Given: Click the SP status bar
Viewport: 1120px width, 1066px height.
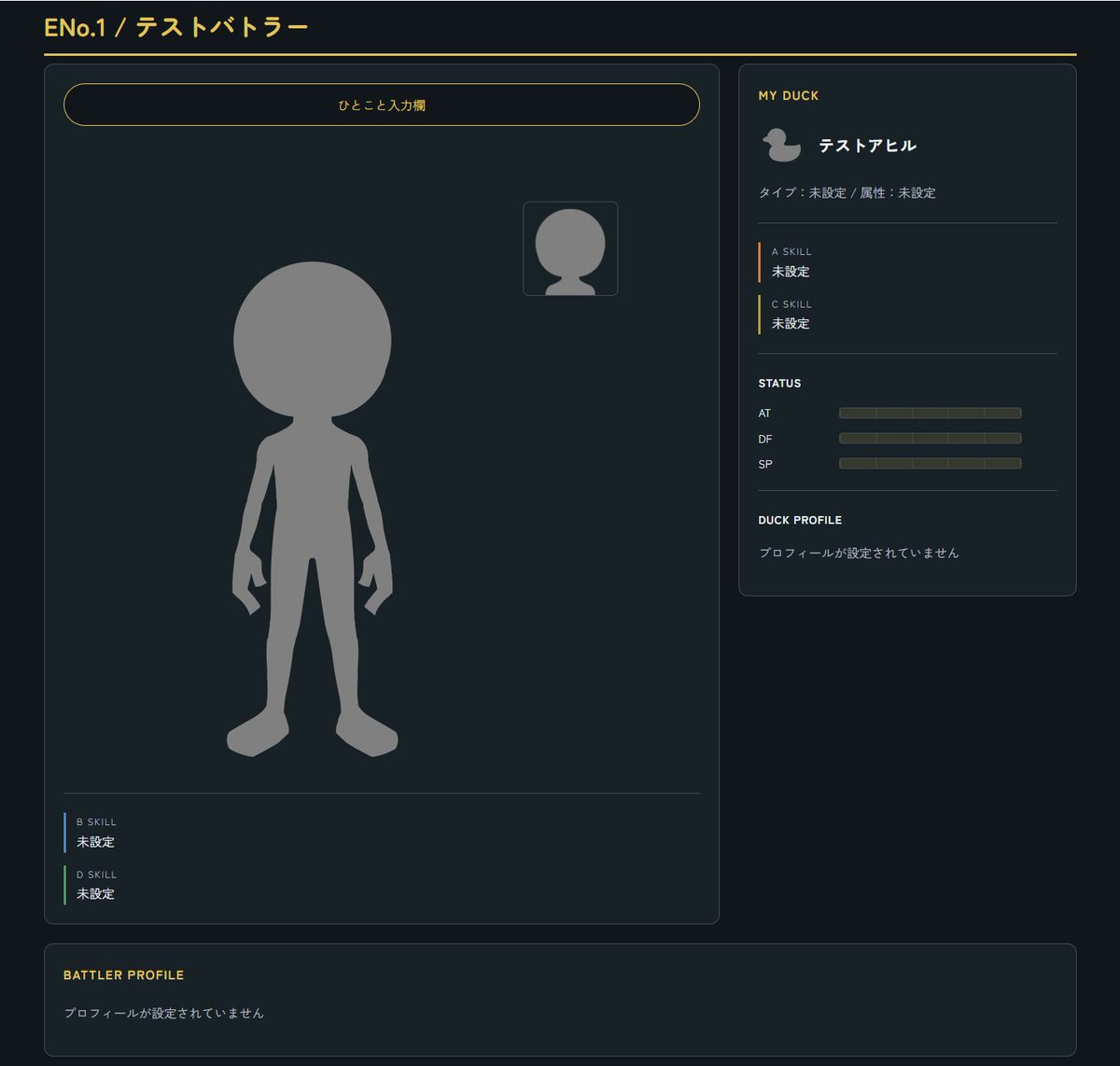Looking at the screenshot, I should coord(930,463).
